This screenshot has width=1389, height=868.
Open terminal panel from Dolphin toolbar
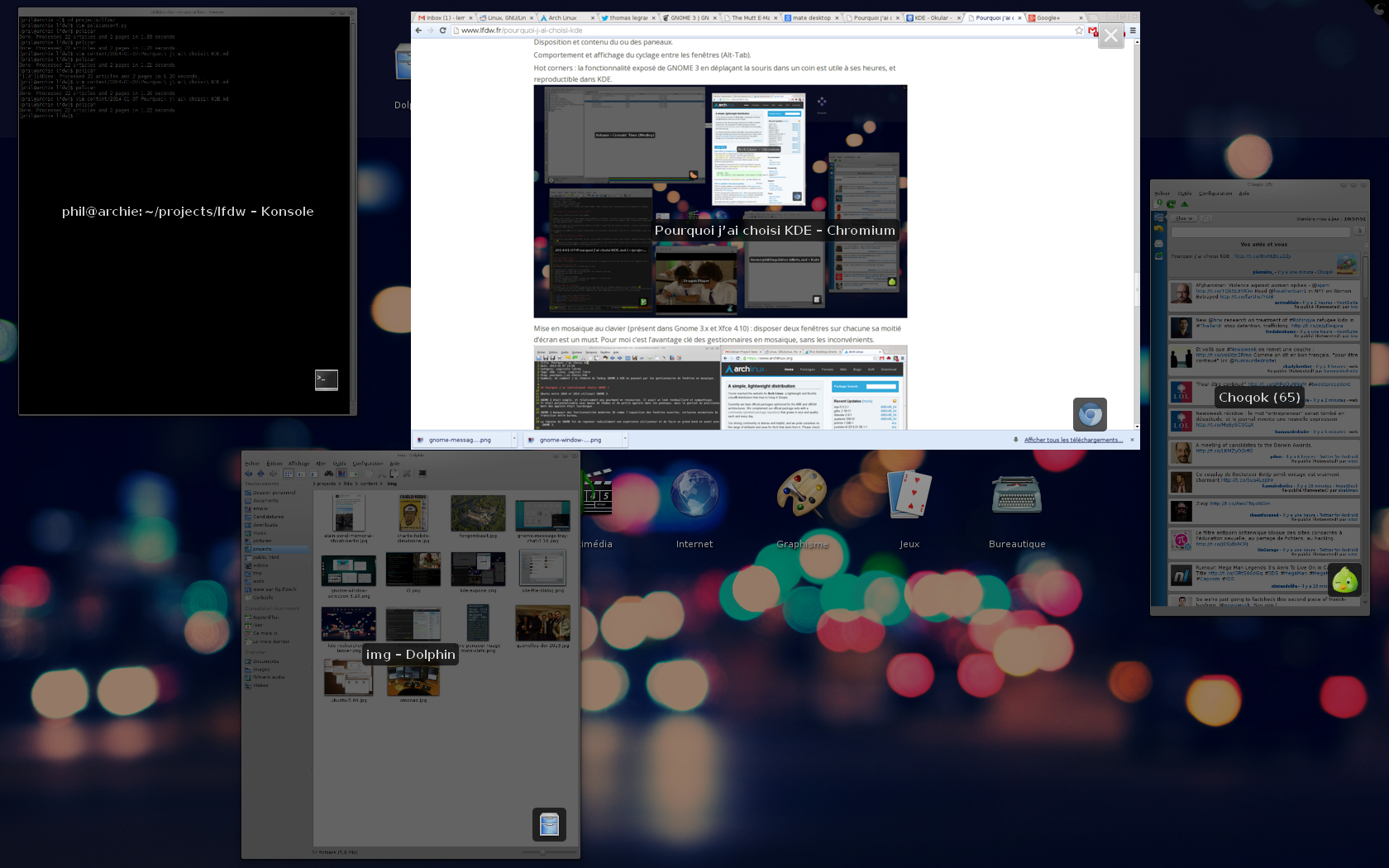[x=422, y=474]
